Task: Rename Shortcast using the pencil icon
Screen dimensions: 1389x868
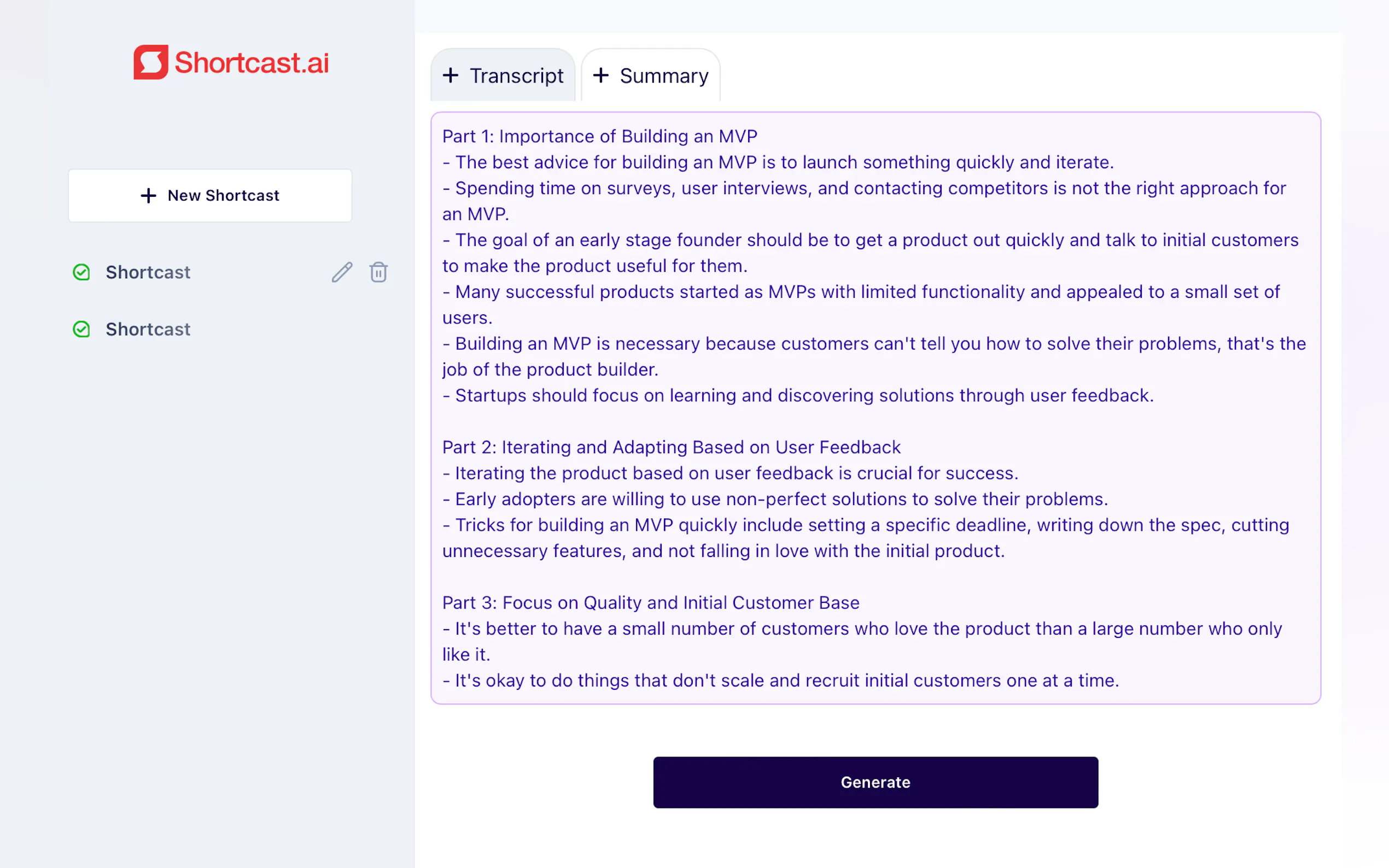Action: click(342, 272)
